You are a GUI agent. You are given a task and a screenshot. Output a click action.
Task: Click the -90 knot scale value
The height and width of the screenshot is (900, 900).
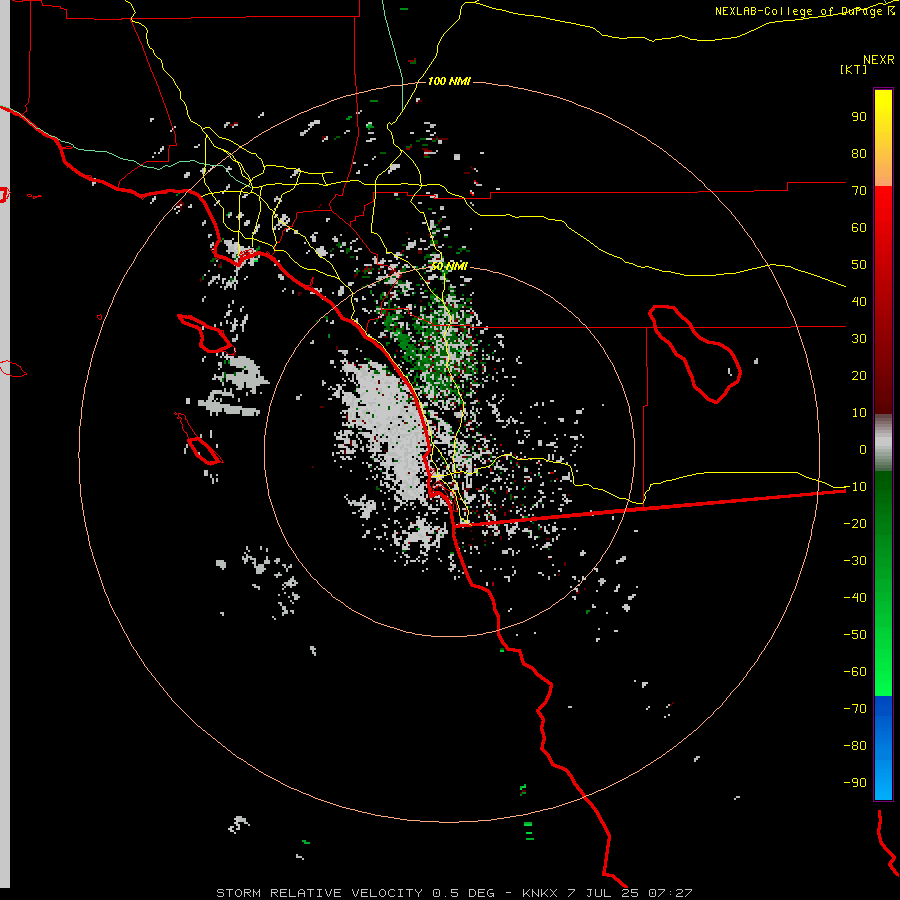click(855, 783)
